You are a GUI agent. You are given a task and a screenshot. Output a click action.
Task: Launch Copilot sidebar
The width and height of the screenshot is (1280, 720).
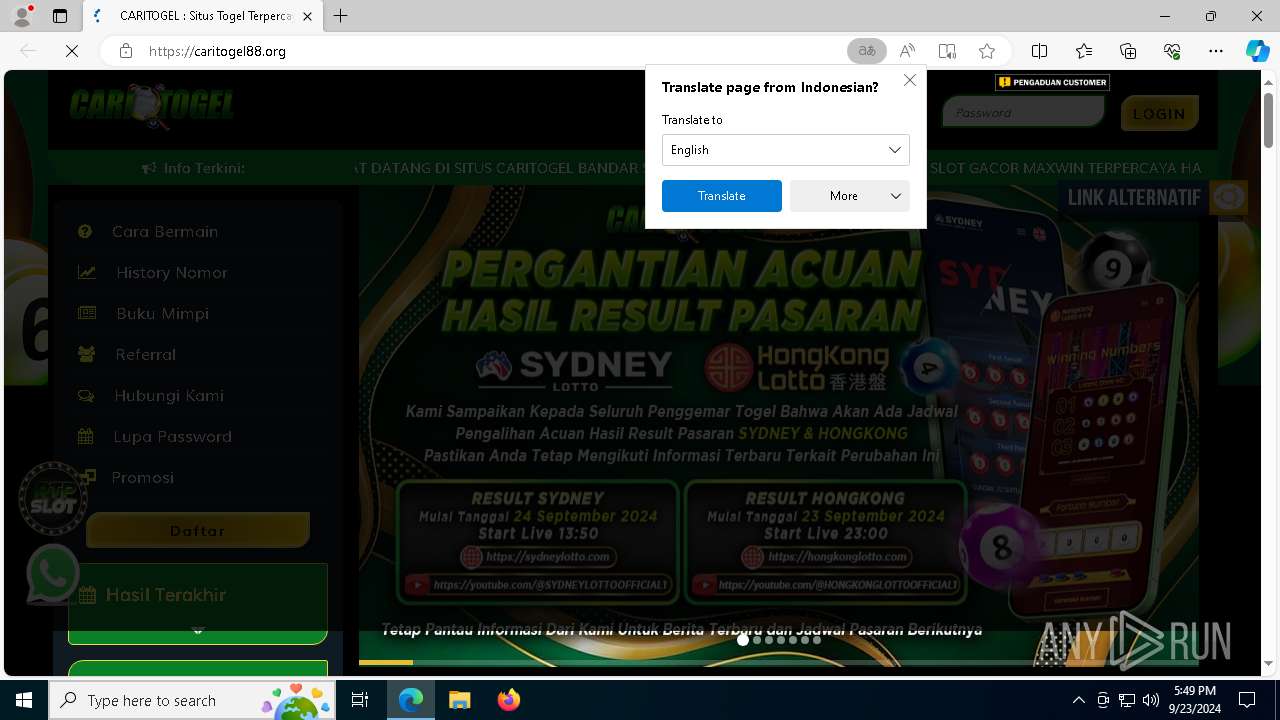coord(1257,51)
